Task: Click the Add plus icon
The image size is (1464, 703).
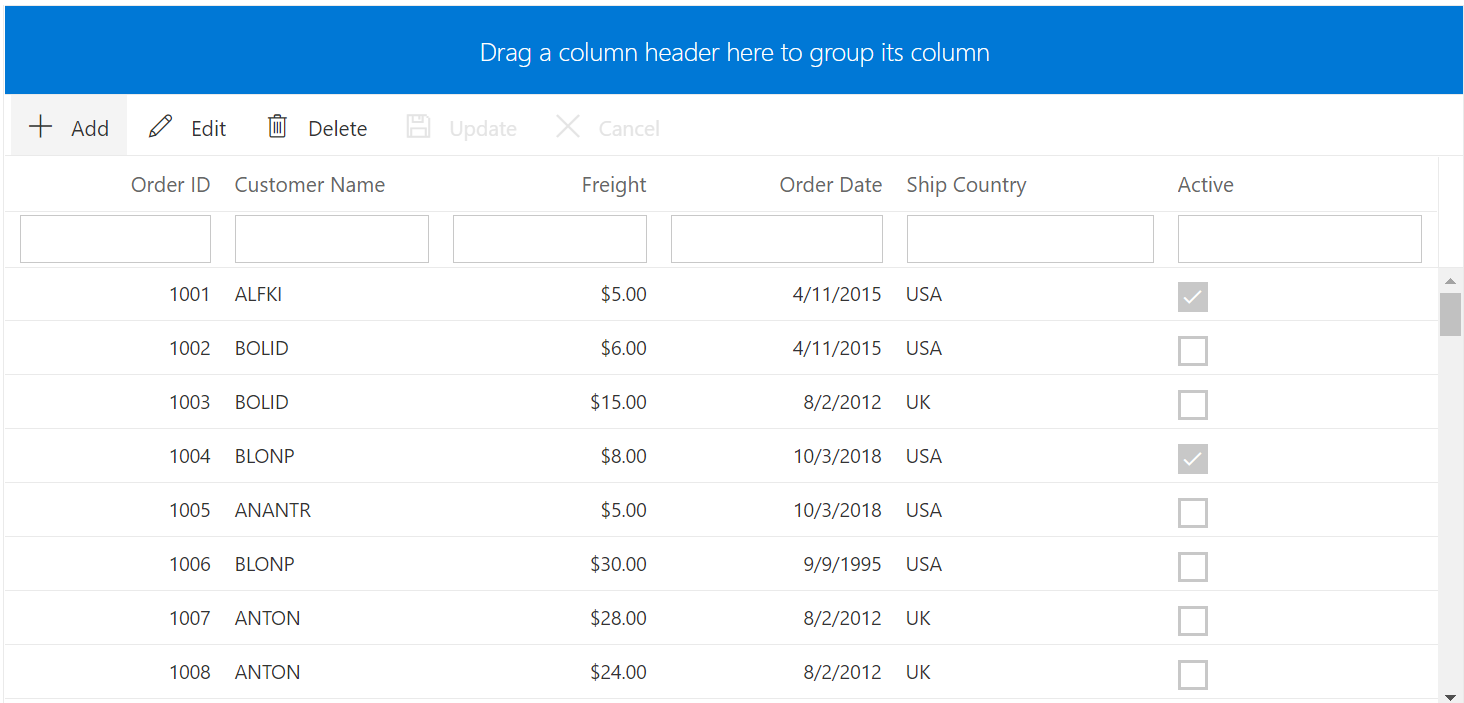Action: pyautogui.click(x=40, y=127)
